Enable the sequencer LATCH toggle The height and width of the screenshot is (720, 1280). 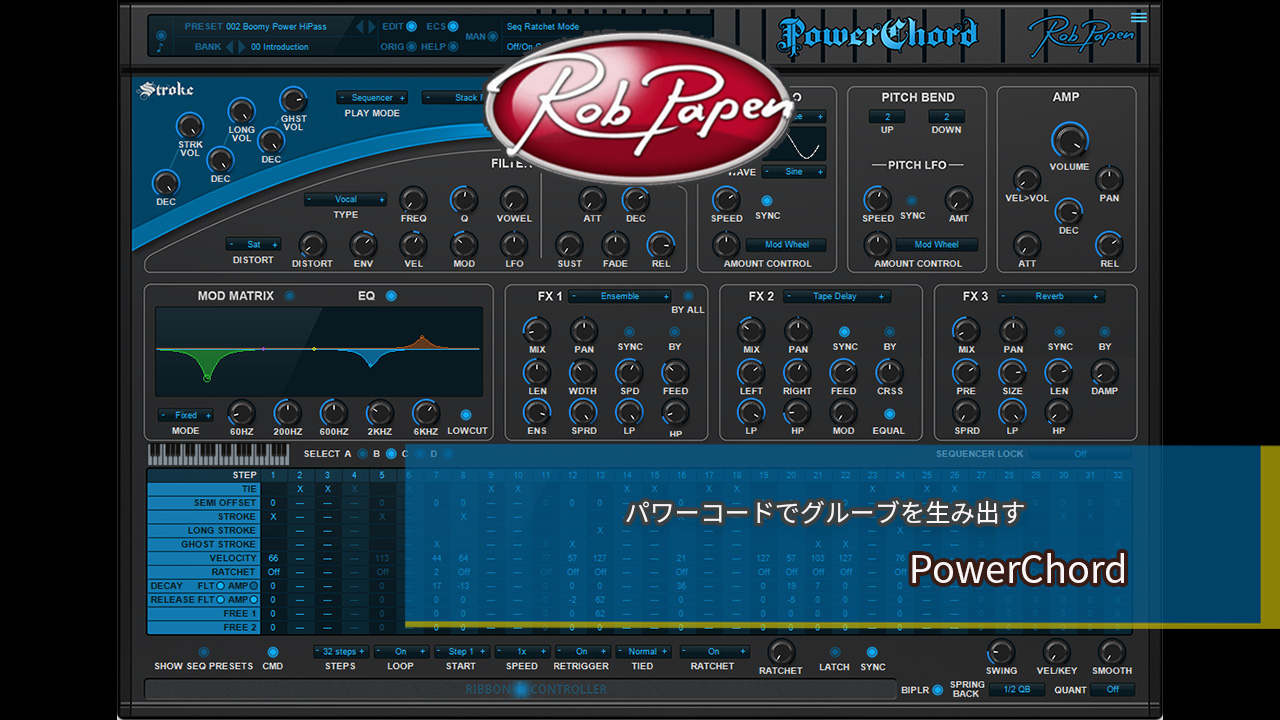click(834, 651)
